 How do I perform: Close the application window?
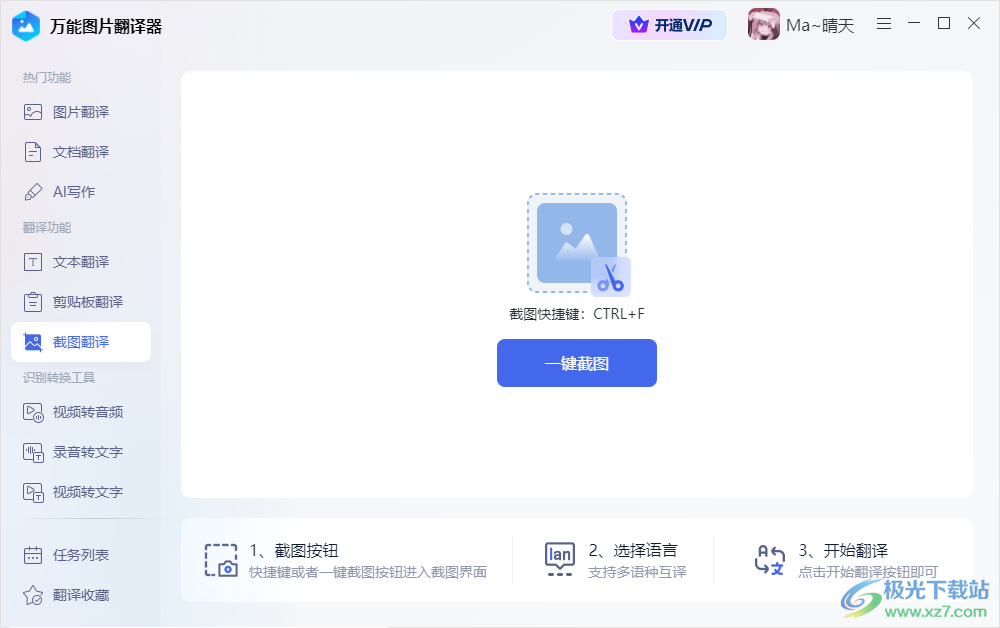pos(974,24)
